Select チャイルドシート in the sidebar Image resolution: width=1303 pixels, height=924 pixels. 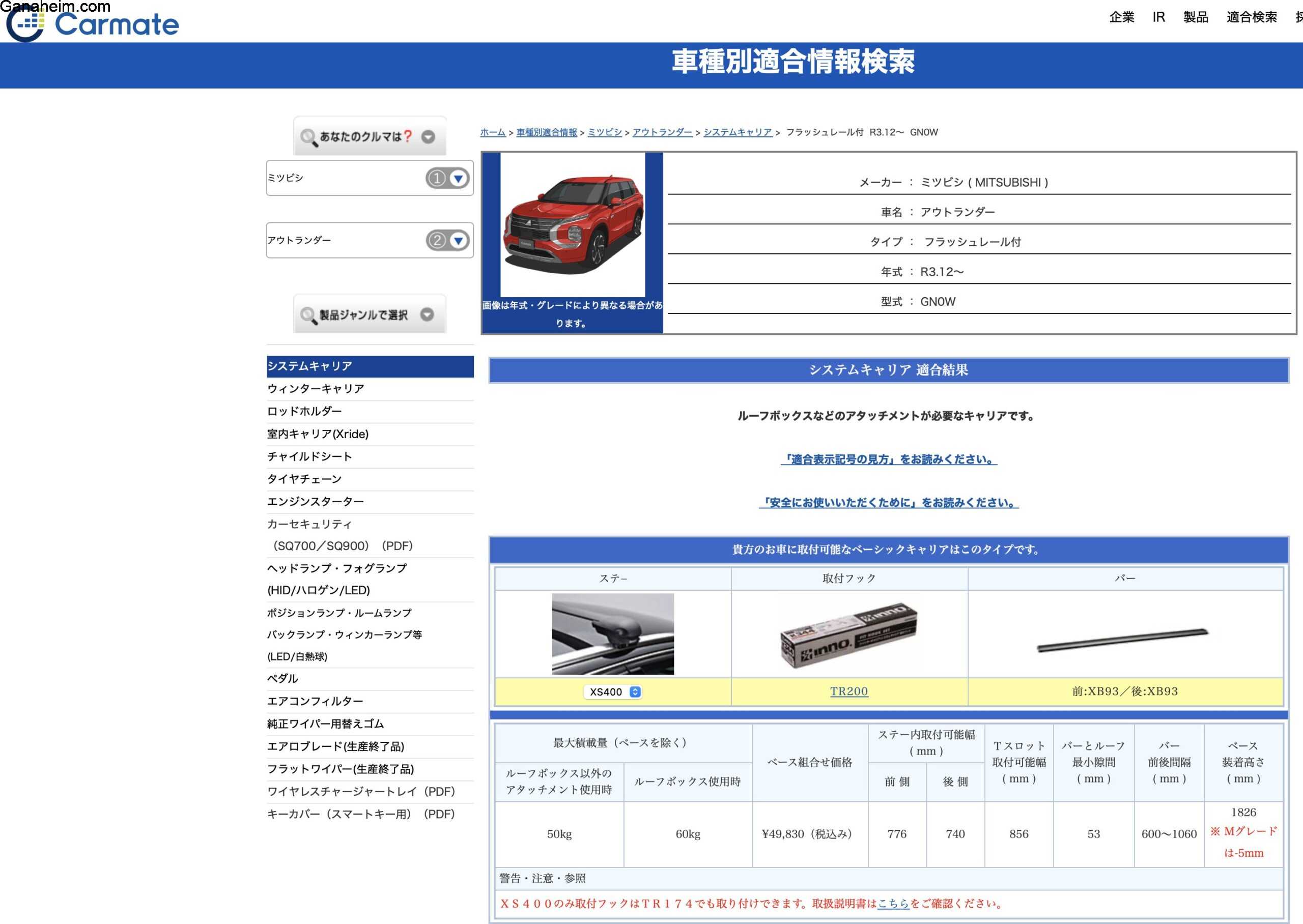tap(309, 456)
